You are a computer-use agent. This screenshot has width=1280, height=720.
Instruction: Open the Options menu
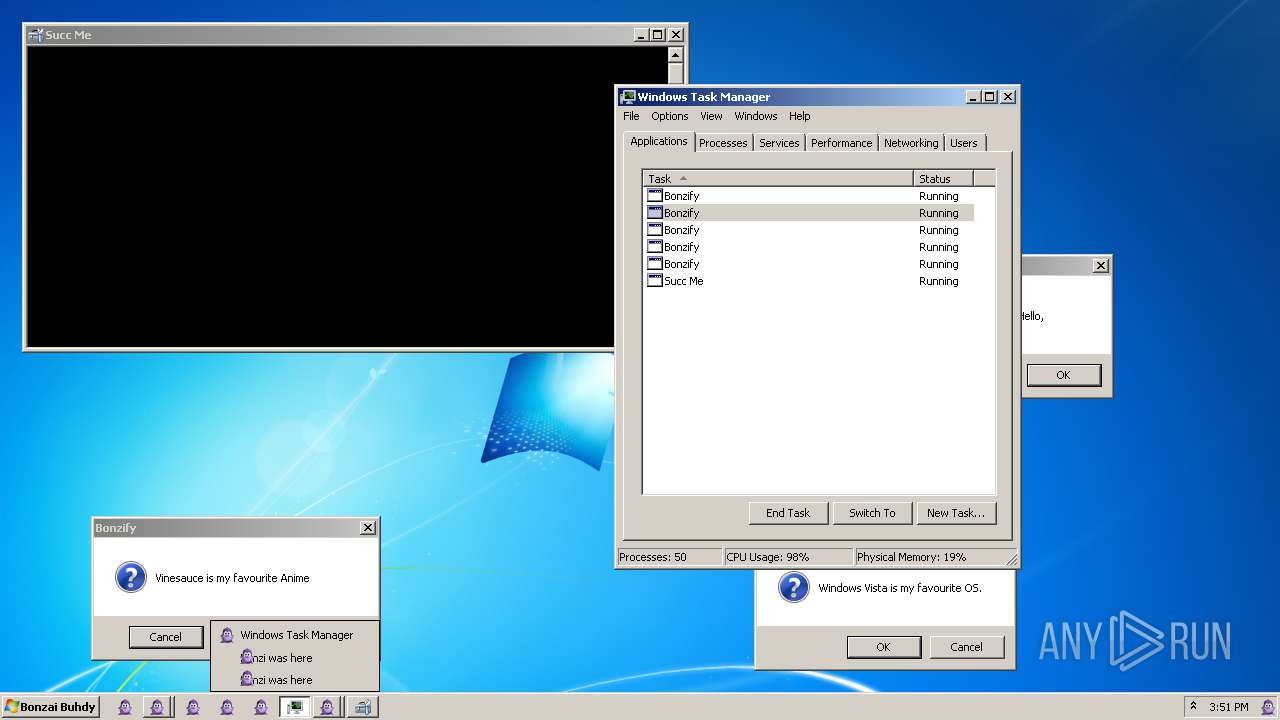click(670, 116)
